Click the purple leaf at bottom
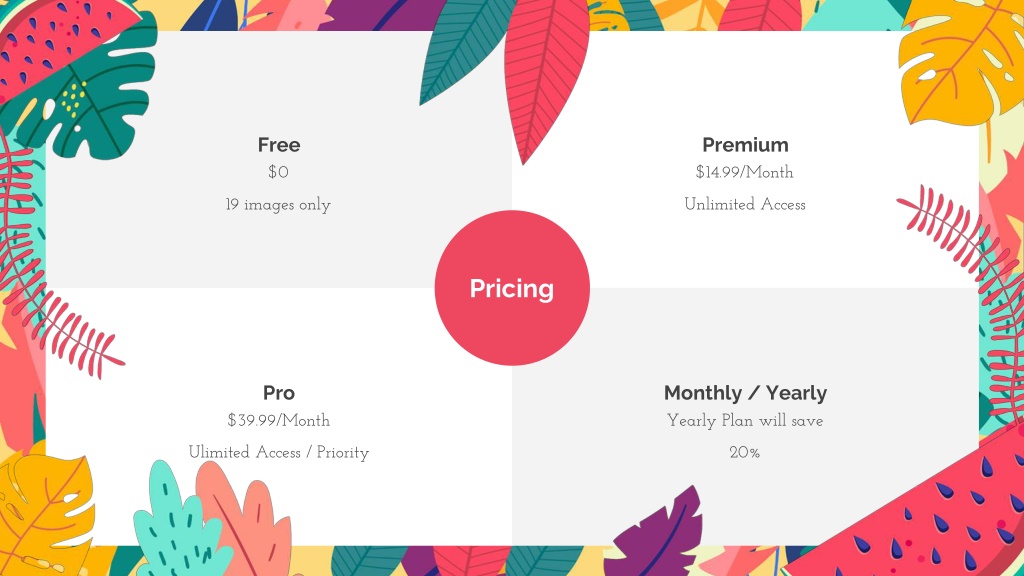Viewport: 1024px width, 576px height. 656,532
